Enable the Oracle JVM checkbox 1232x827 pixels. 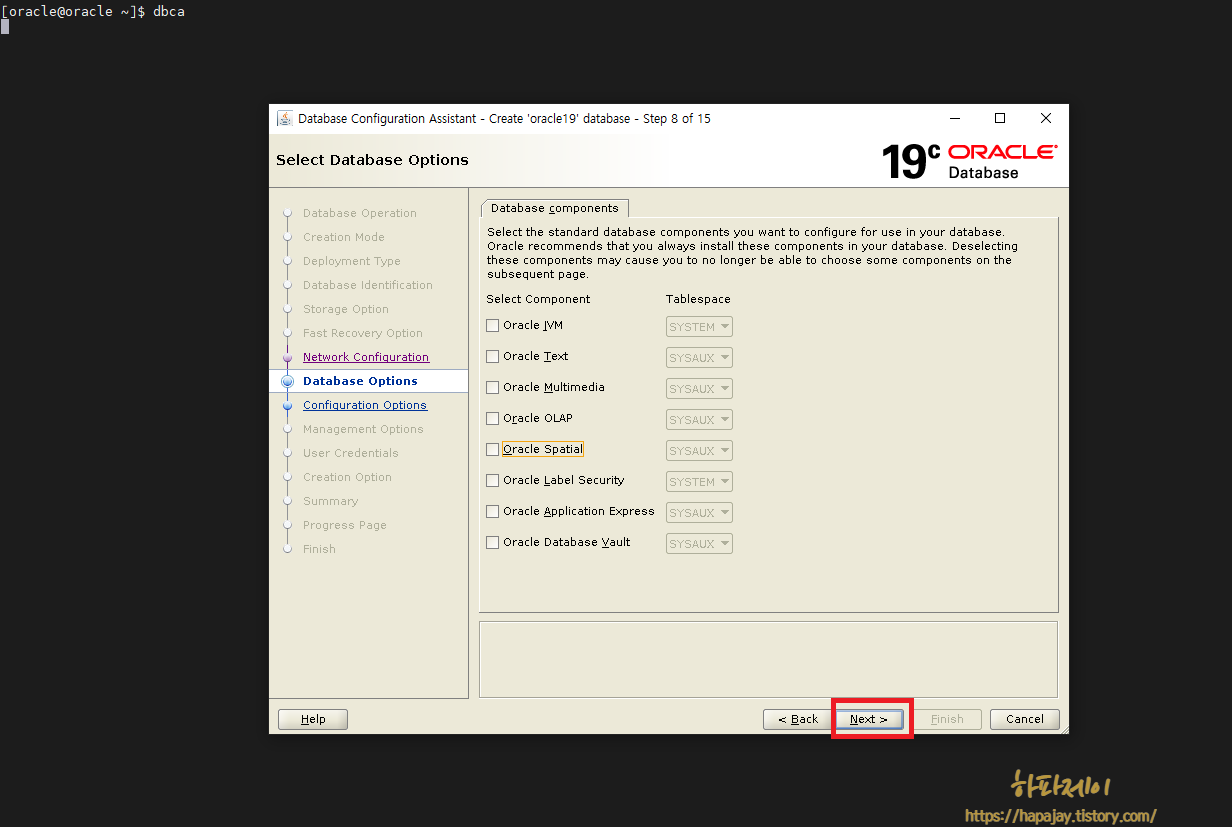pos(492,325)
